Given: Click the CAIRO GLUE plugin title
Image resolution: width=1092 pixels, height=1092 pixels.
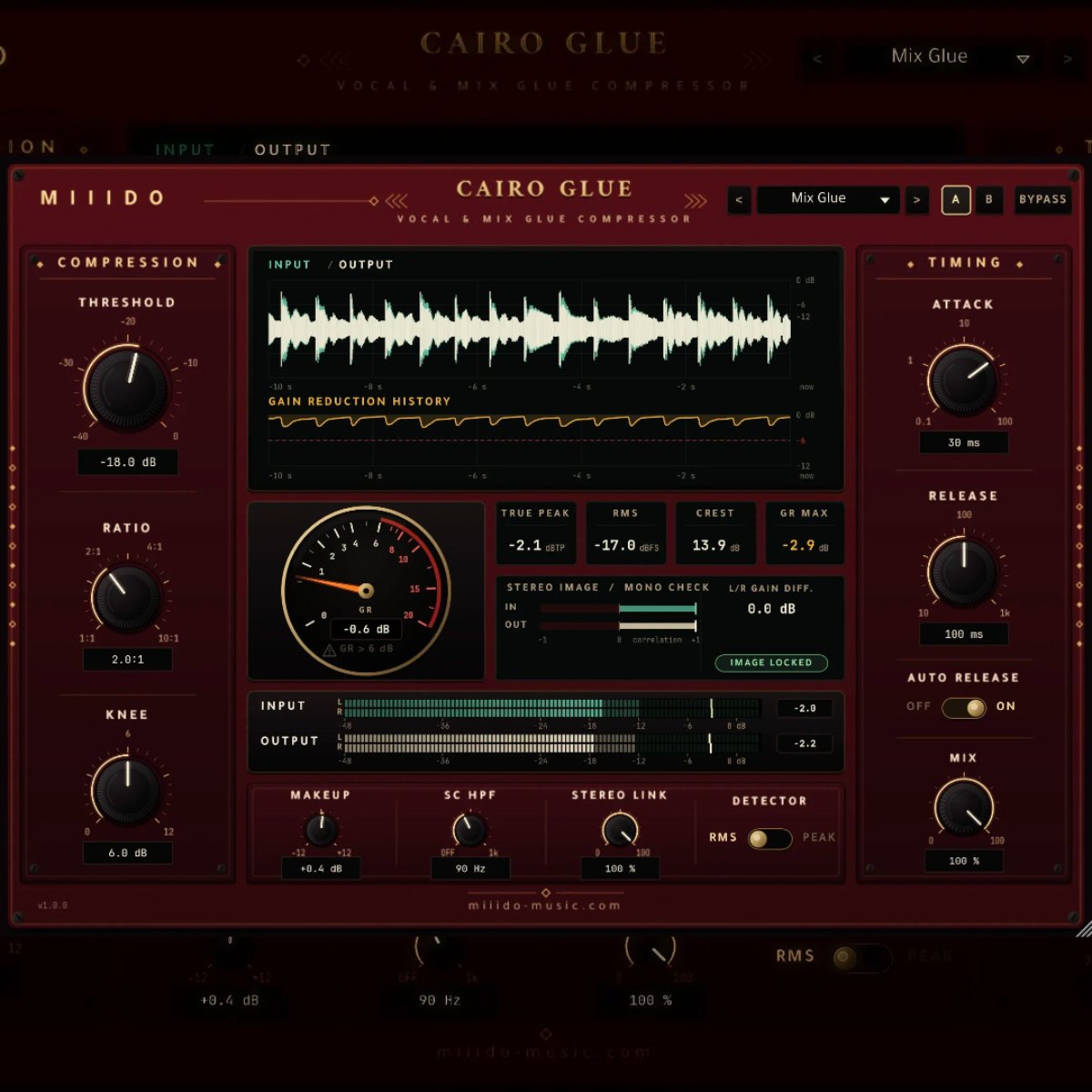Looking at the screenshot, I should click(544, 189).
